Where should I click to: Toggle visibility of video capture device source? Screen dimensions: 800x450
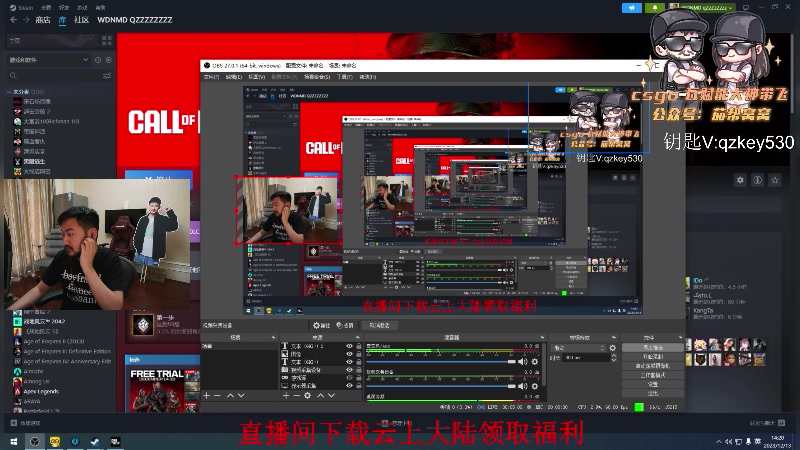coord(349,369)
